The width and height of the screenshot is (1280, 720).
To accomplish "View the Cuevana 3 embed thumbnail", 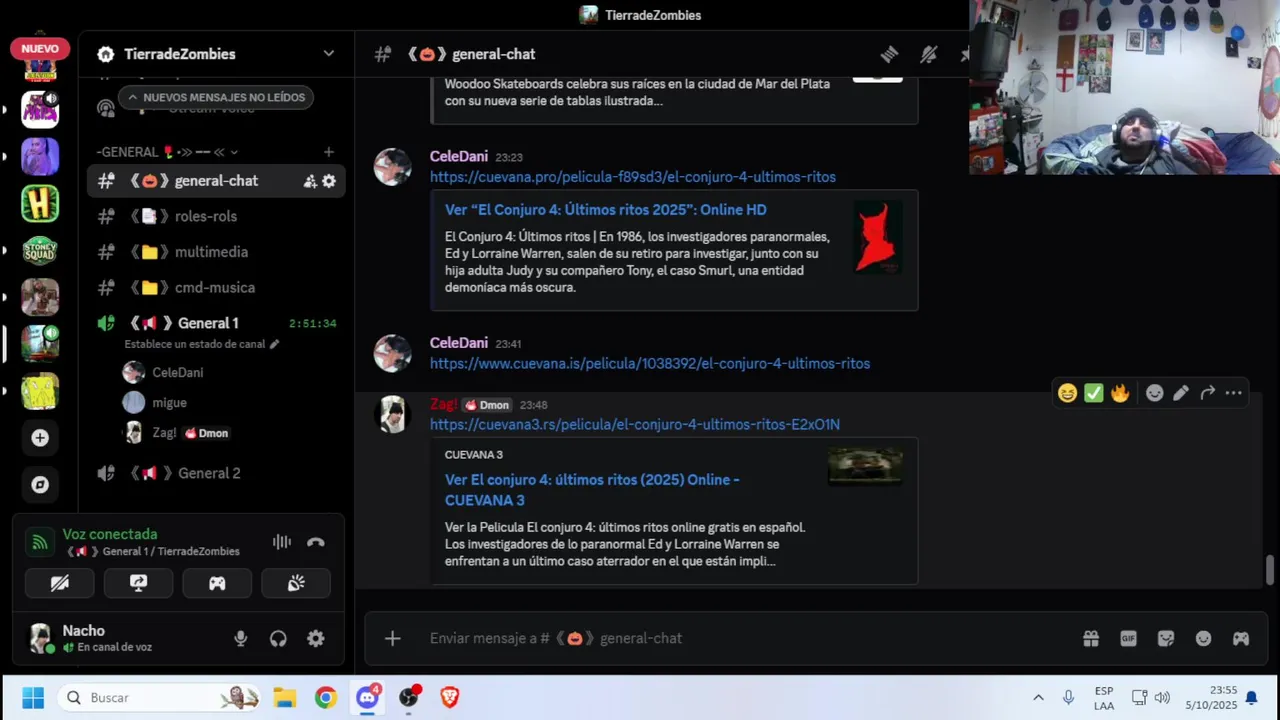I will click(865, 466).
